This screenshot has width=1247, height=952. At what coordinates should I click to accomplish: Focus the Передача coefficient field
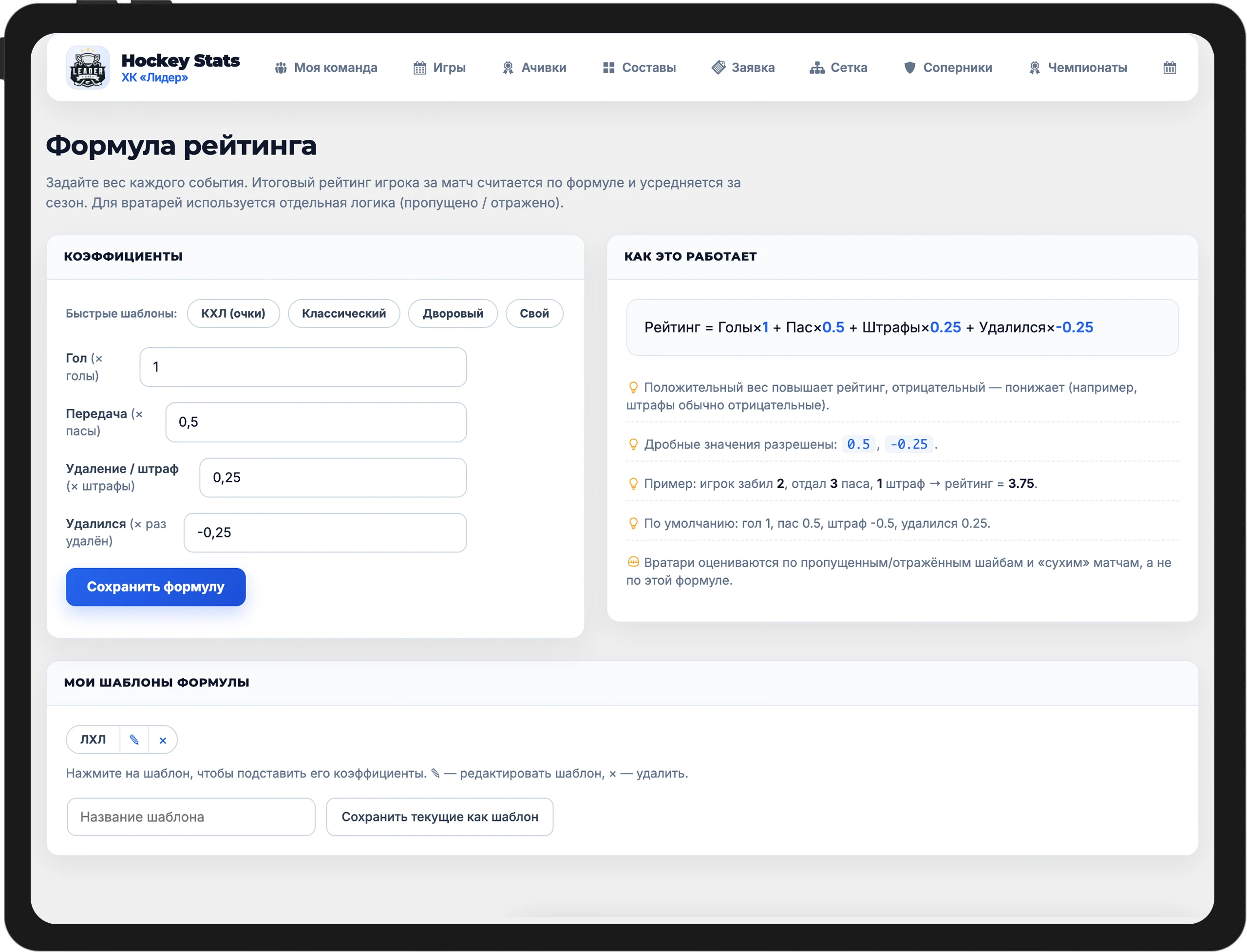(316, 422)
